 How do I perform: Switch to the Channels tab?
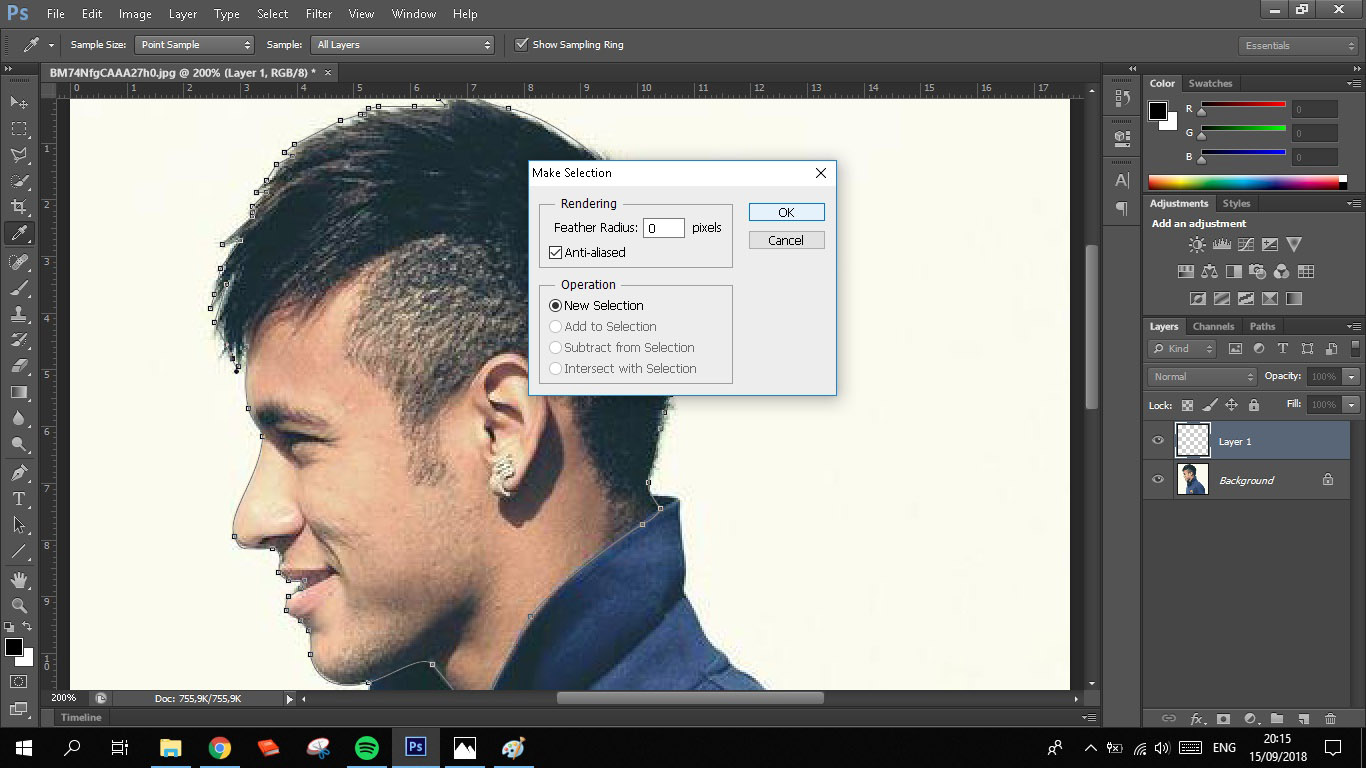click(1213, 326)
